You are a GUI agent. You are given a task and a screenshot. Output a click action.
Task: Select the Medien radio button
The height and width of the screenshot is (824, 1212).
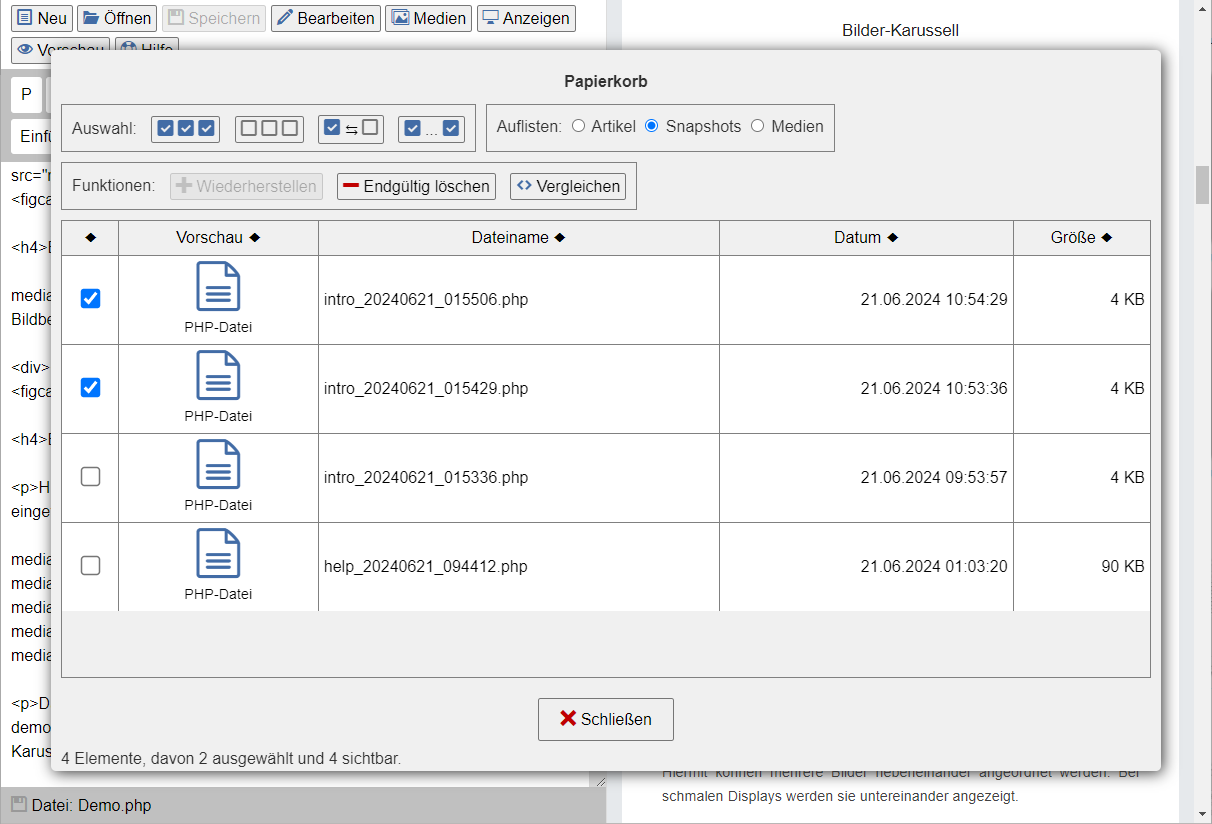tap(757, 126)
